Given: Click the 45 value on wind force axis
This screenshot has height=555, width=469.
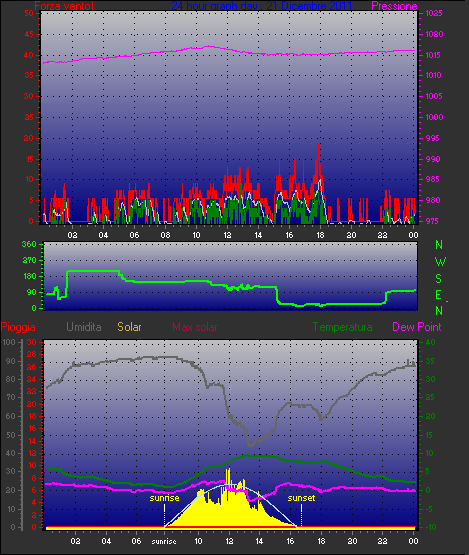Looking at the screenshot, I should [x=29, y=34].
